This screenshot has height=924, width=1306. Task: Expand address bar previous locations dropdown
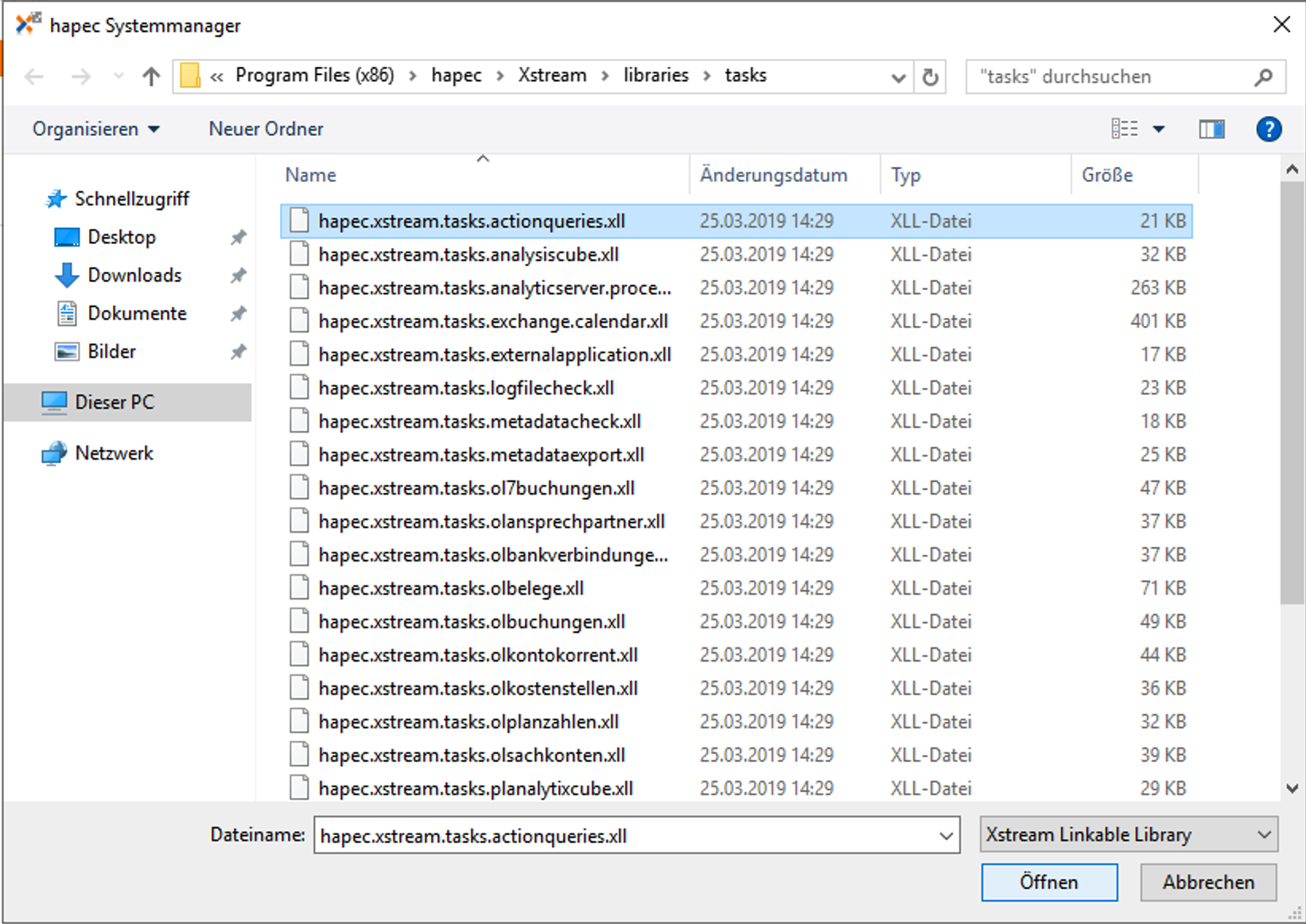pyautogui.click(x=898, y=77)
